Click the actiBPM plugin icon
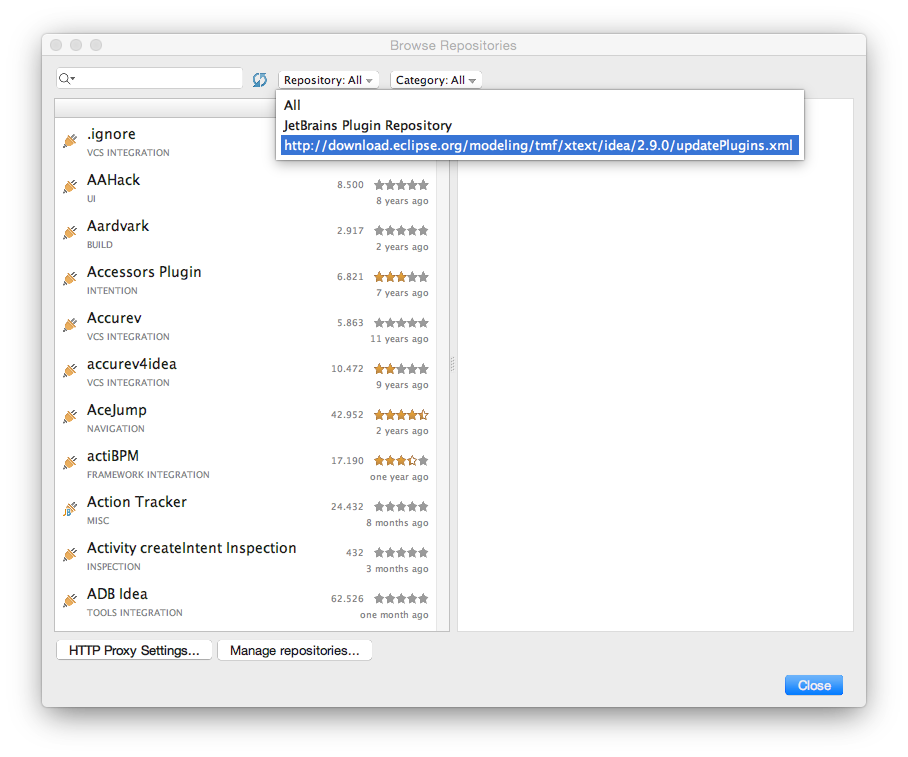This screenshot has height=757, width=908. 68,463
